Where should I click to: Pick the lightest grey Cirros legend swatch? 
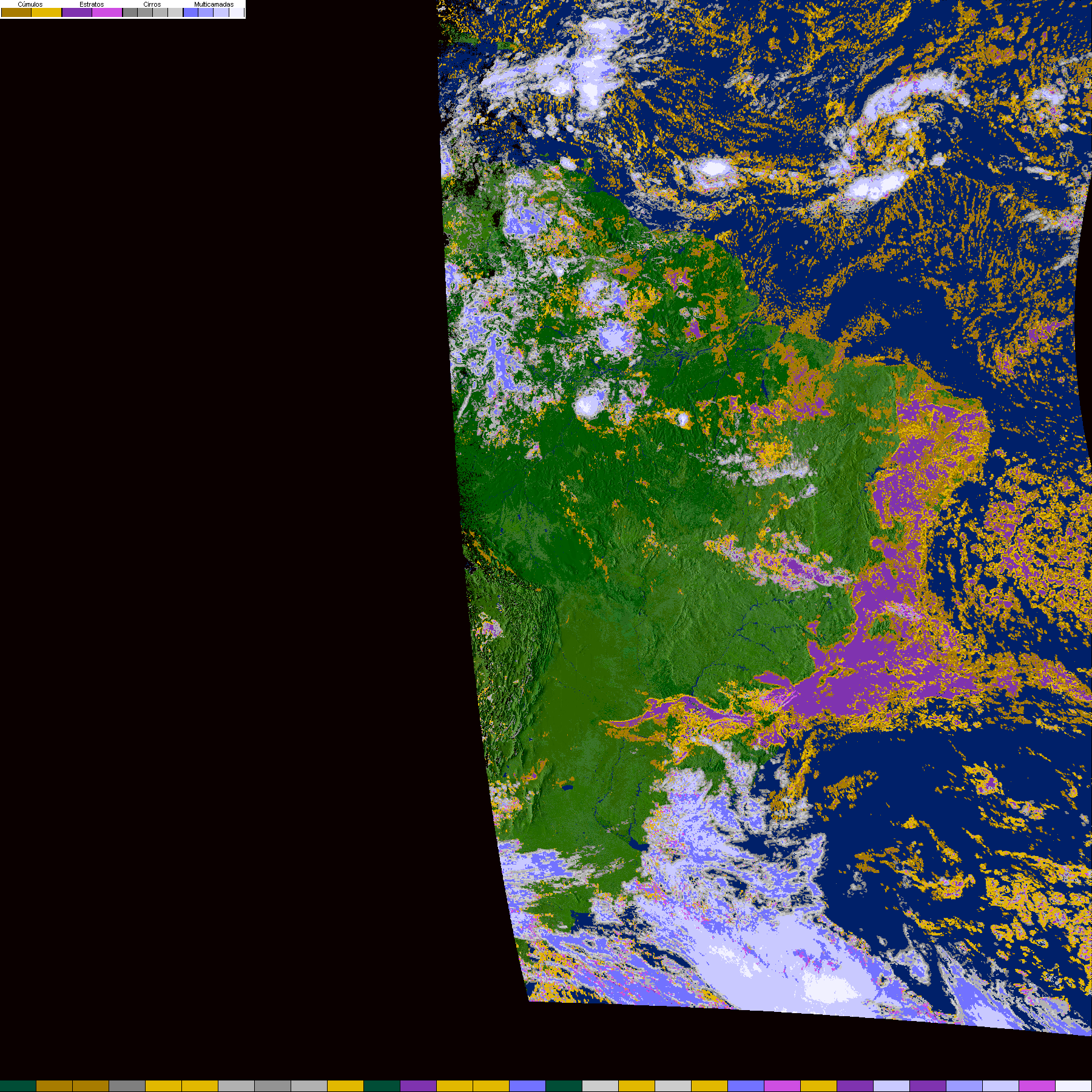(175, 12)
